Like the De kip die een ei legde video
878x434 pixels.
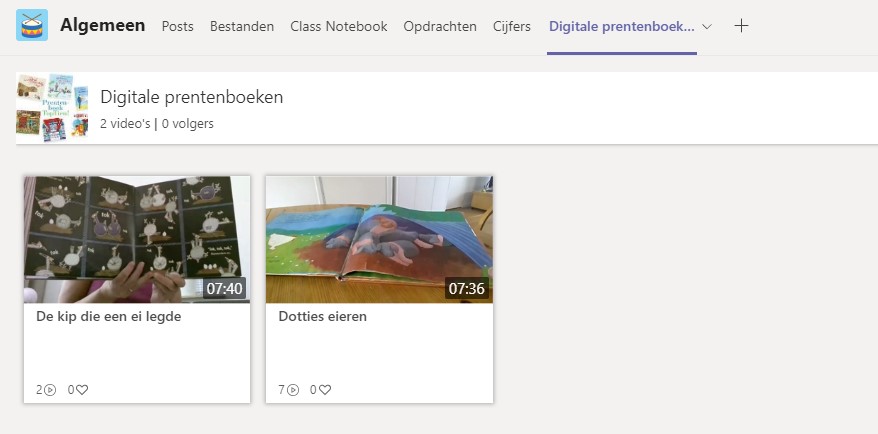click(82, 390)
